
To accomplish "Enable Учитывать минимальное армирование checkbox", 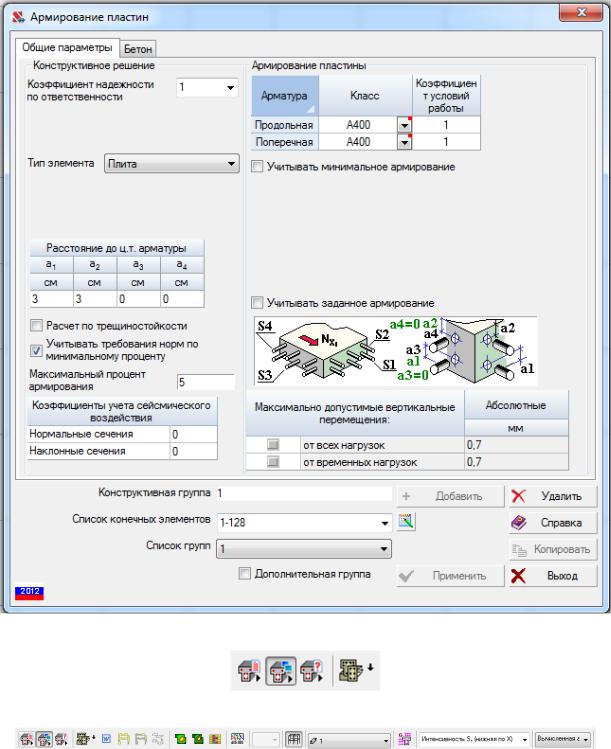I will 257,167.
